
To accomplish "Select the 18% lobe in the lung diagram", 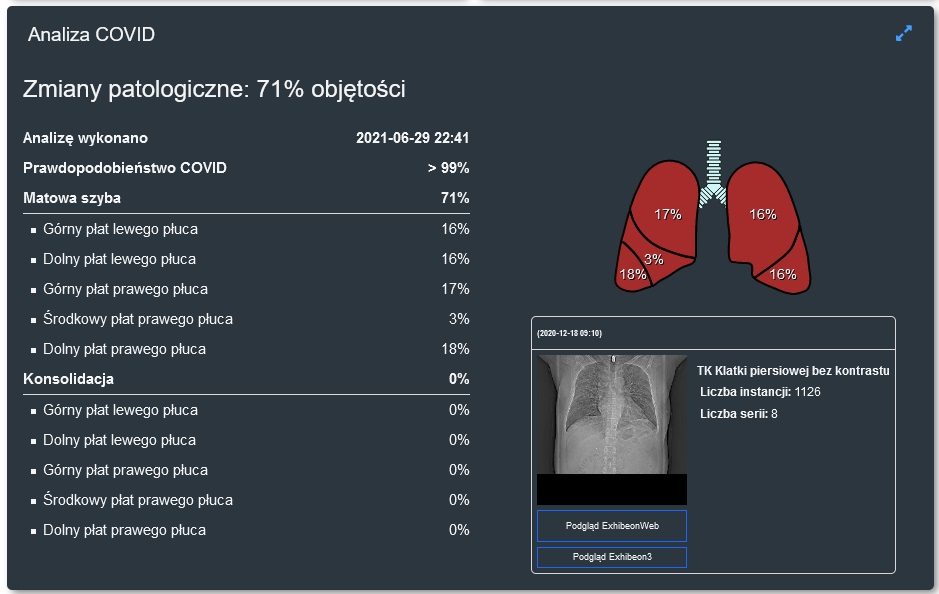I will (632, 274).
